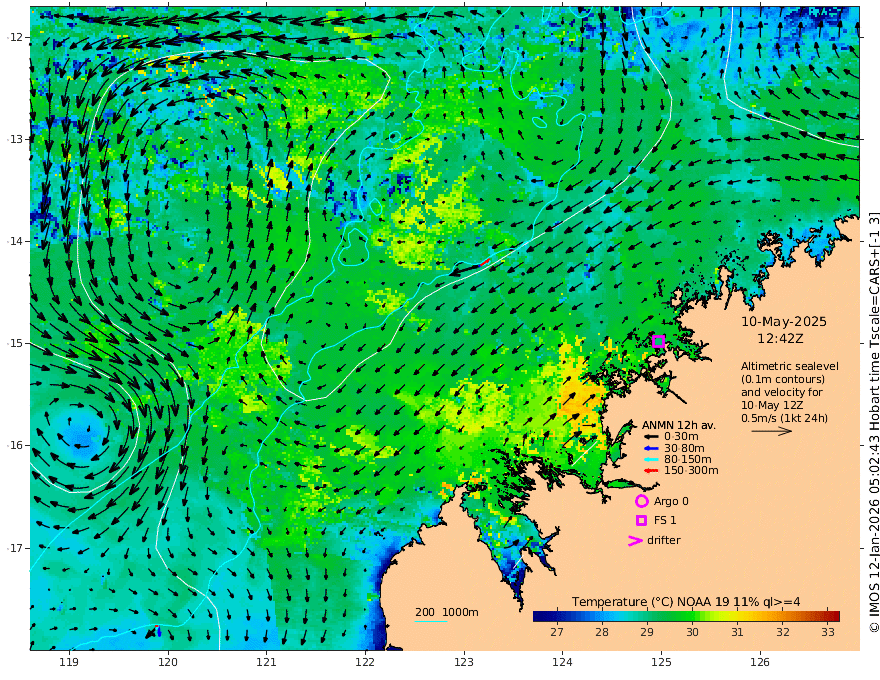Viewport: 880px width, 680px height.
Task: Click the cyan 80-150m arrow legend symbol
Action: pyautogui.click(x=650, y=459)
